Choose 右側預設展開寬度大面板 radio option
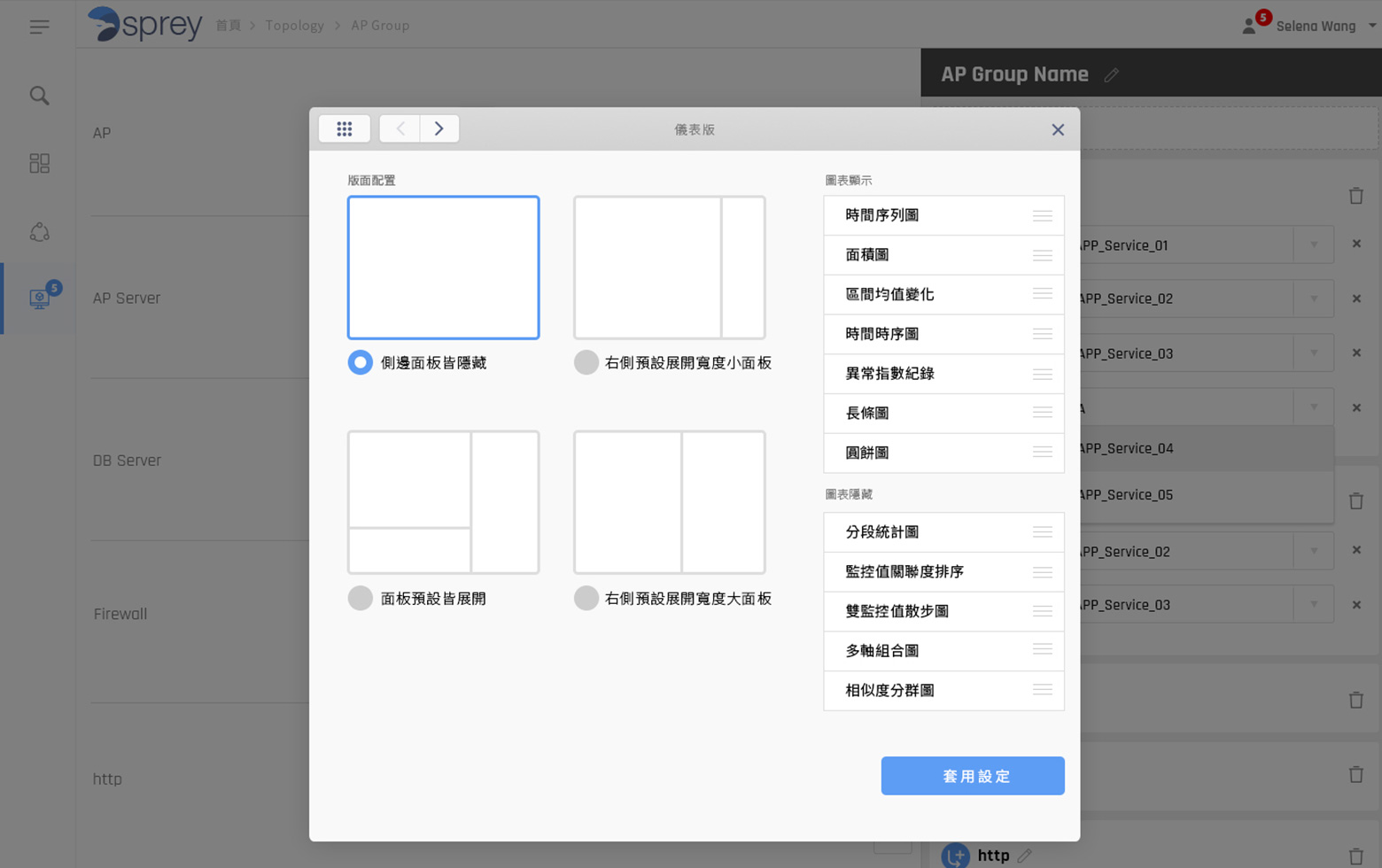1382x868 pixels. tap(586, 598)
